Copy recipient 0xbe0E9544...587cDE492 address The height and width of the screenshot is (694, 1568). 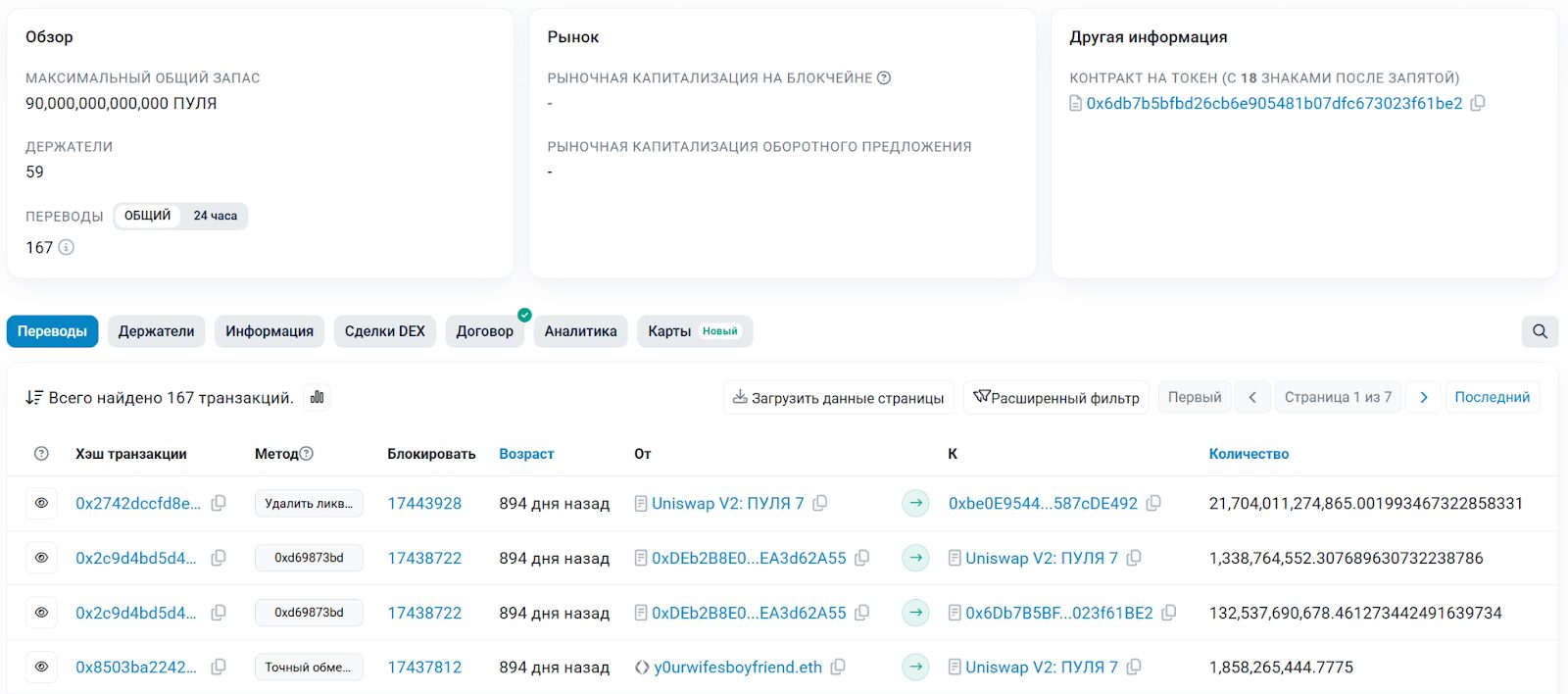[1153, 503]
